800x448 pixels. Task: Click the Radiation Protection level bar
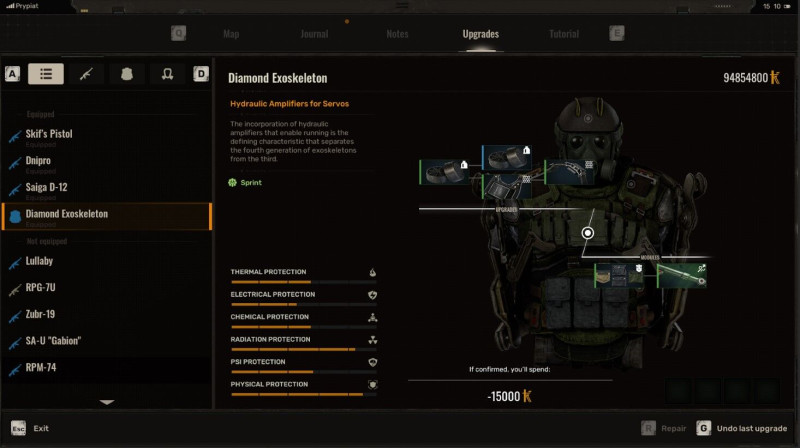coord(304,350)
